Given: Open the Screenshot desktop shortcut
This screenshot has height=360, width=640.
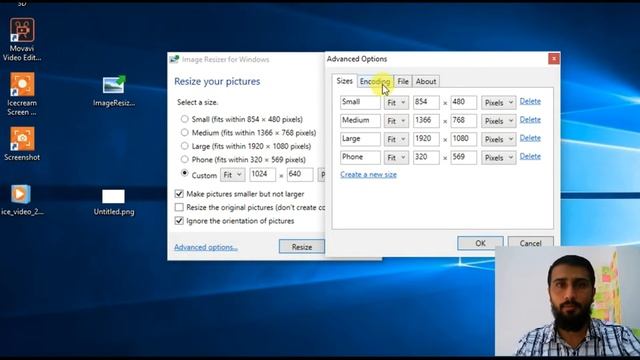Looking at the screenshot, I should 22,144.
